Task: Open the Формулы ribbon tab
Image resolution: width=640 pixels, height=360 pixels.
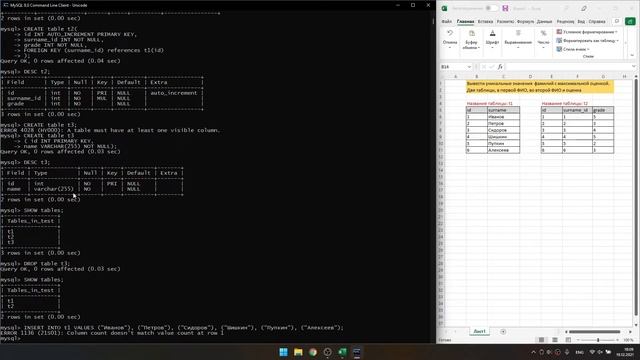Action: 525,21
